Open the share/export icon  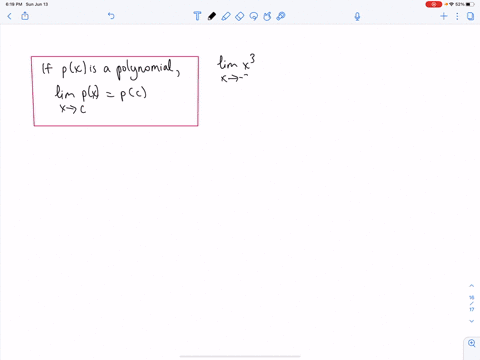coord(25,16)
